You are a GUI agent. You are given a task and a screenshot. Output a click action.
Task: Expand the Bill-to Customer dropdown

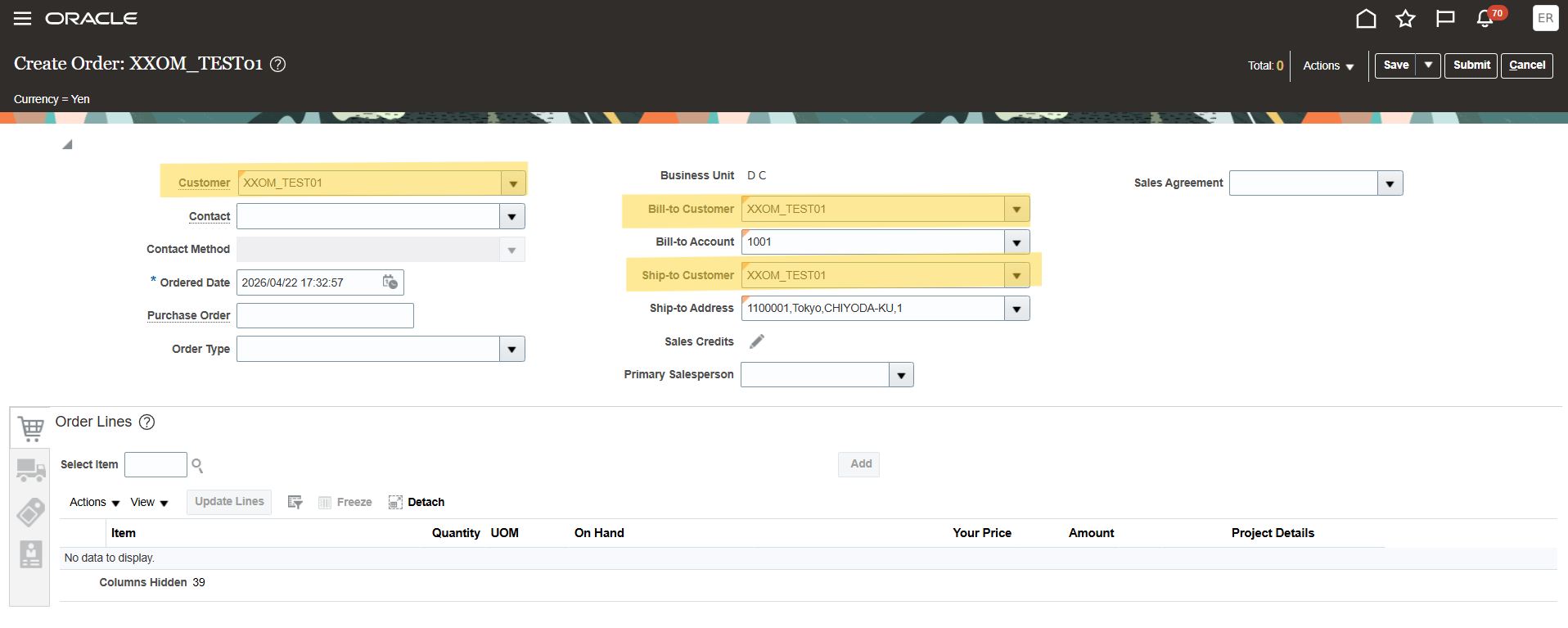[x=1016, y=209]
